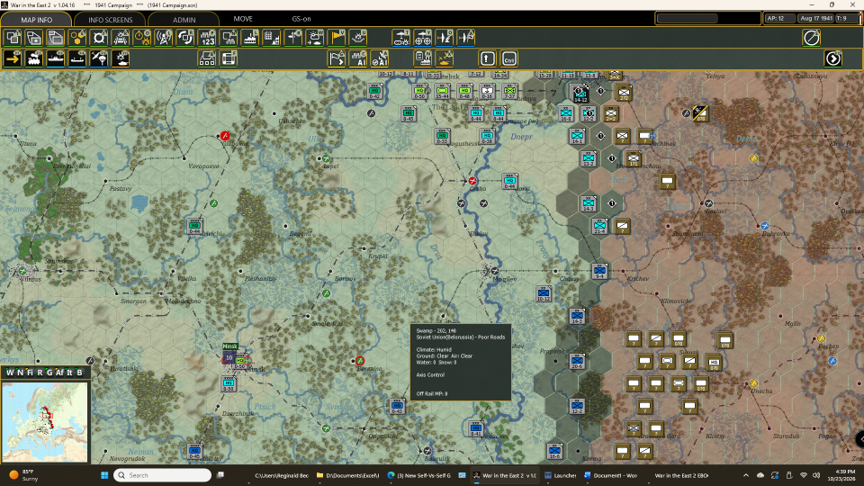Click the circled slash icon near the top right
Screen dimensions: 864x486
coord(811,38)
